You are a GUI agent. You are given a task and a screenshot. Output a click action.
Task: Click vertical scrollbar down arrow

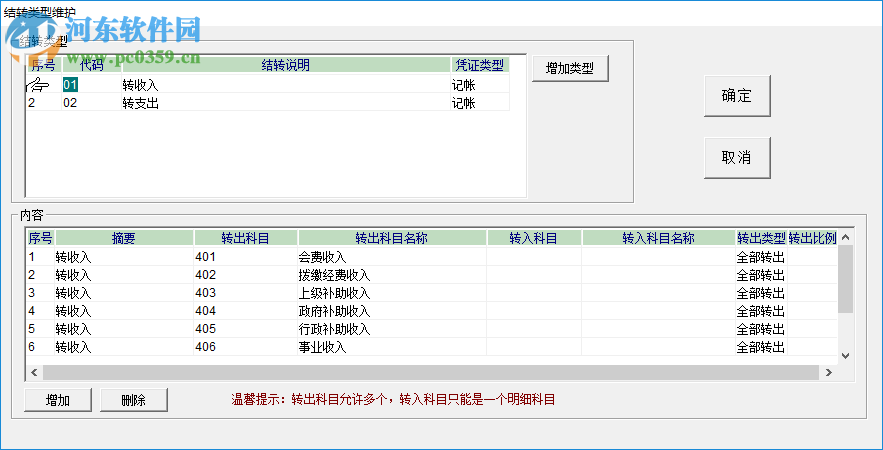[x=845, y=355]
